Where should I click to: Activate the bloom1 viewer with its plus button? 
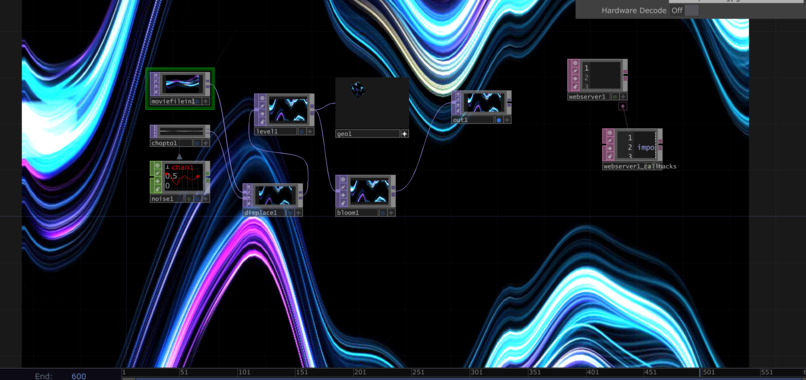click(x=392, y=213)
